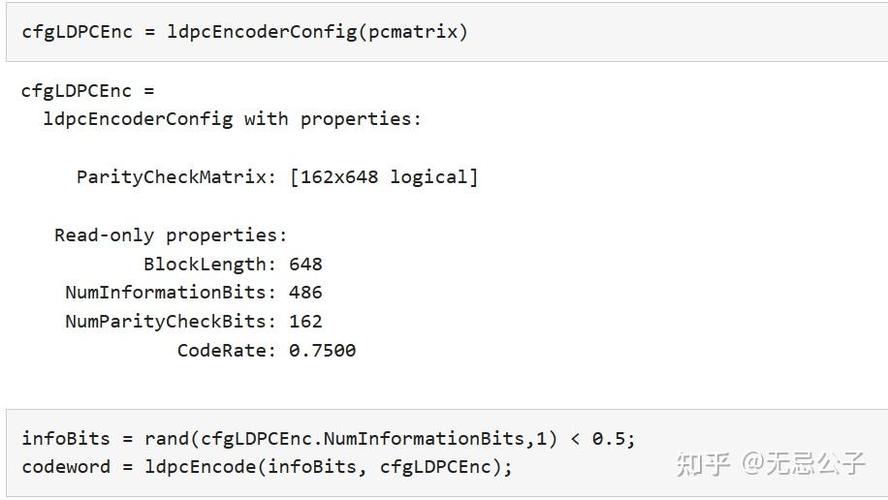Screen dimensions: 888x500
Task: Click the NumParityCheckBits value 162
Action: point(306,322)
